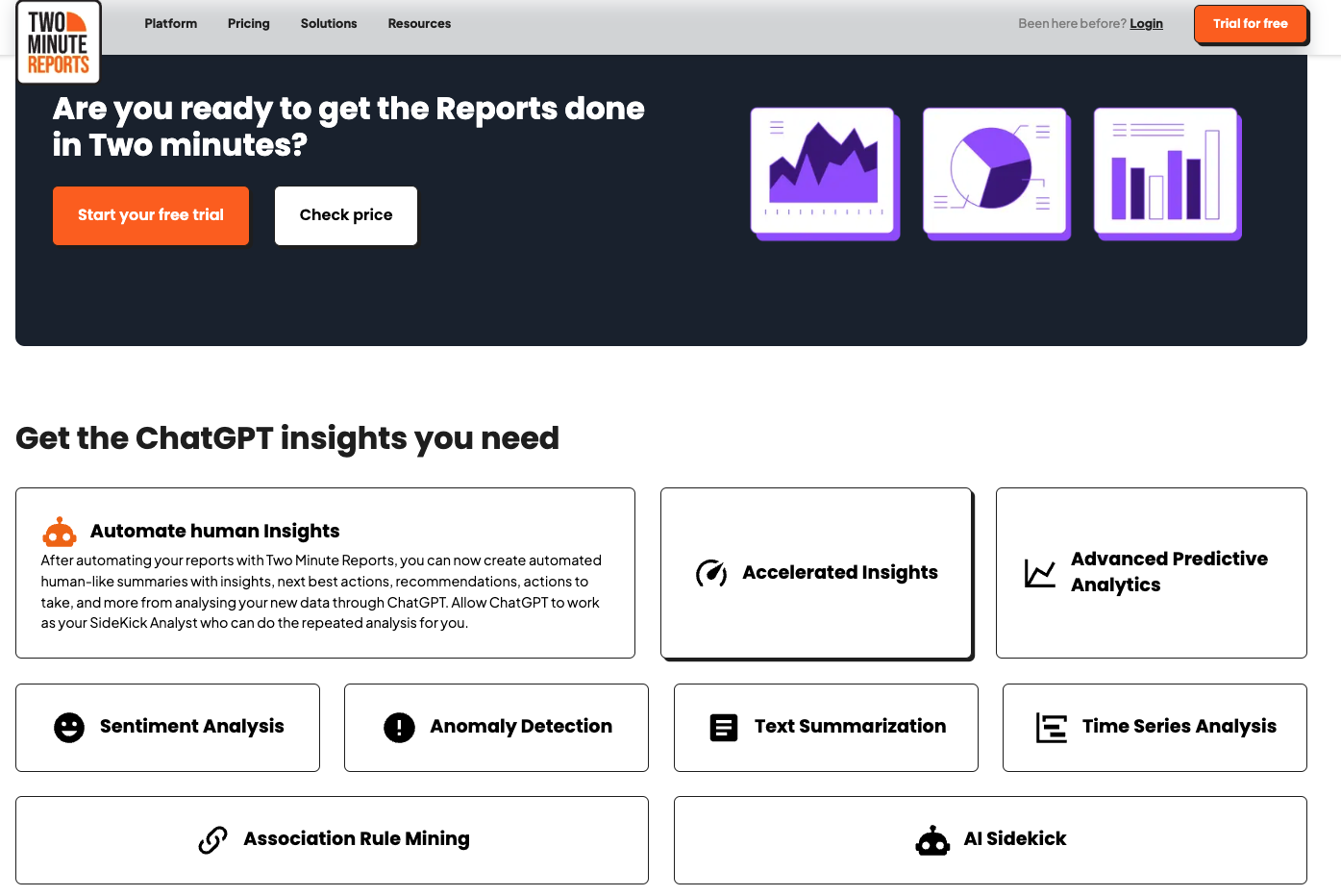Select the Sentiment Analysis label
Image resolution: width=1341 pixels, height=896 pixels.
click(192, 727)
